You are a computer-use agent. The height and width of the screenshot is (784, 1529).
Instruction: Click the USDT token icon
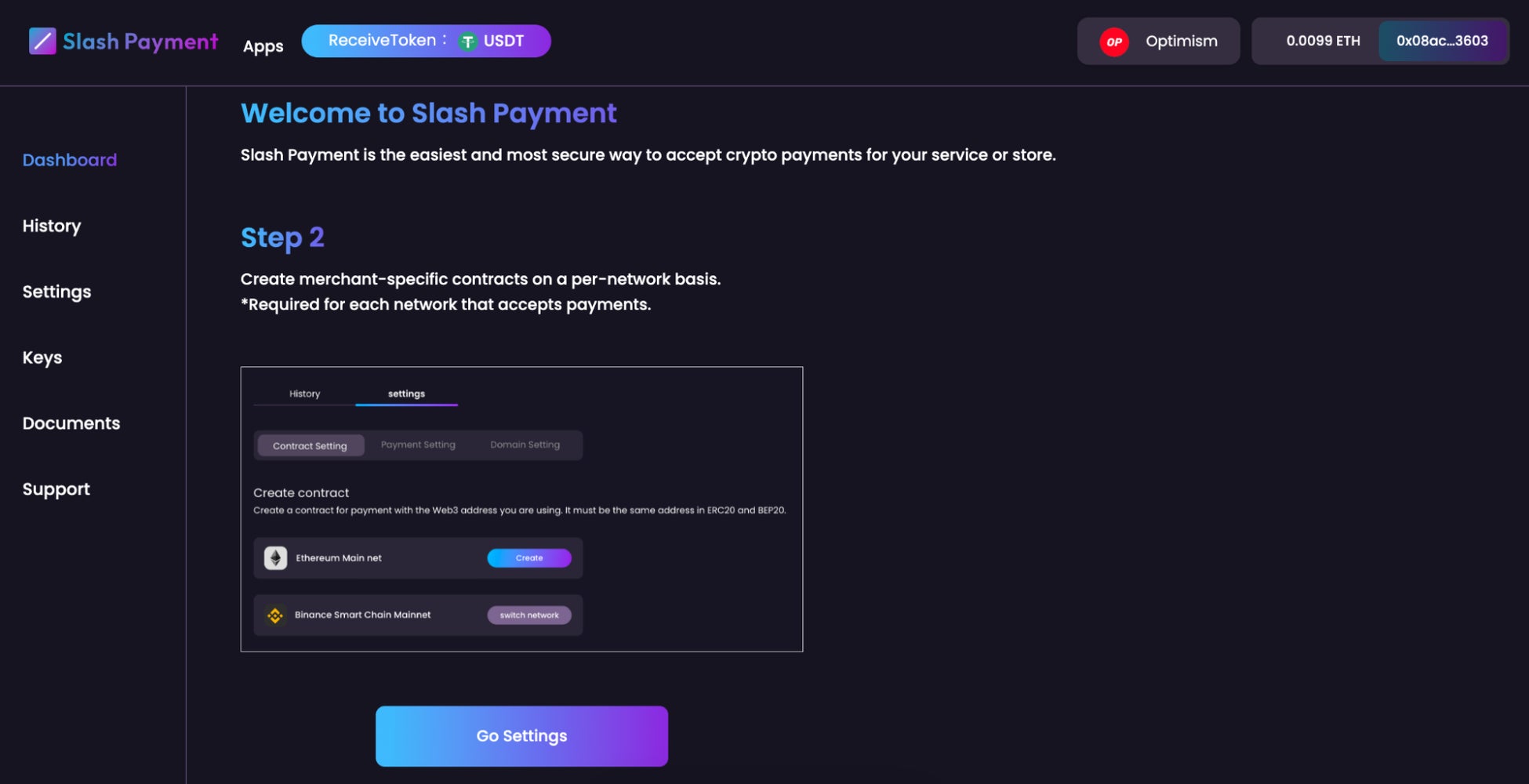[x=468, y=42]
